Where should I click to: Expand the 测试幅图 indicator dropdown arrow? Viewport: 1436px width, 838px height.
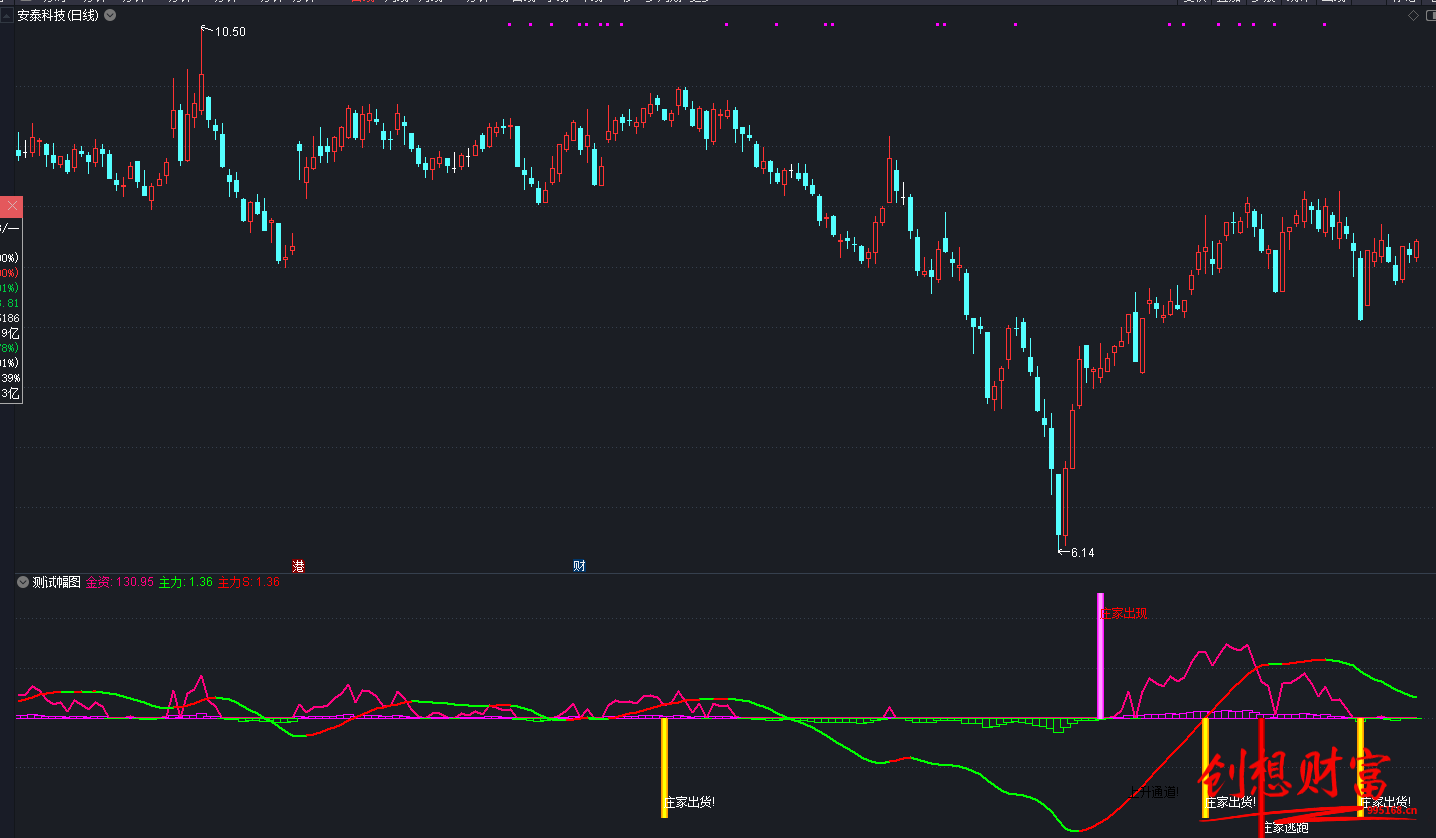coord(23,582)
